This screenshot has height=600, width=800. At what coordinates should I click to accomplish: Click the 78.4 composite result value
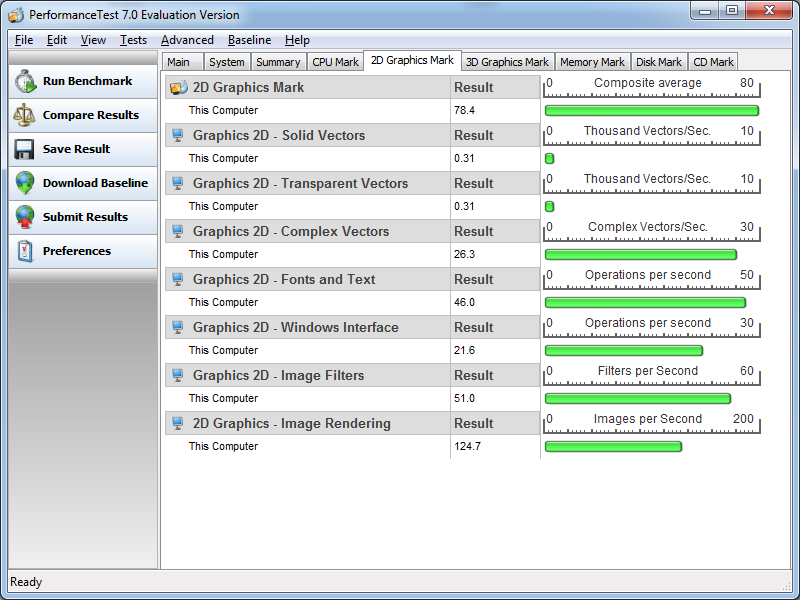pyautogui.click(x=464, y=110)
